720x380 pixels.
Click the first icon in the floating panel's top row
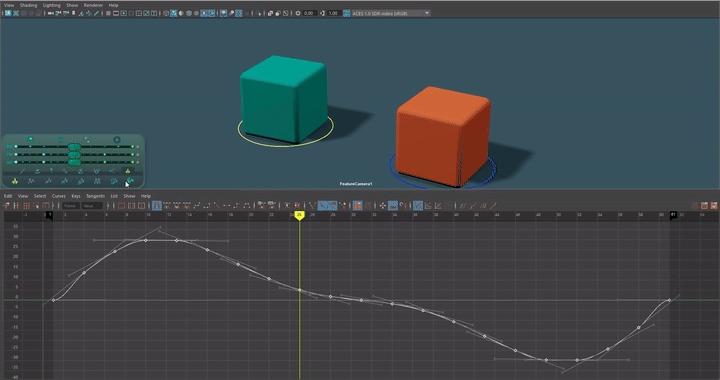[30, 139]
